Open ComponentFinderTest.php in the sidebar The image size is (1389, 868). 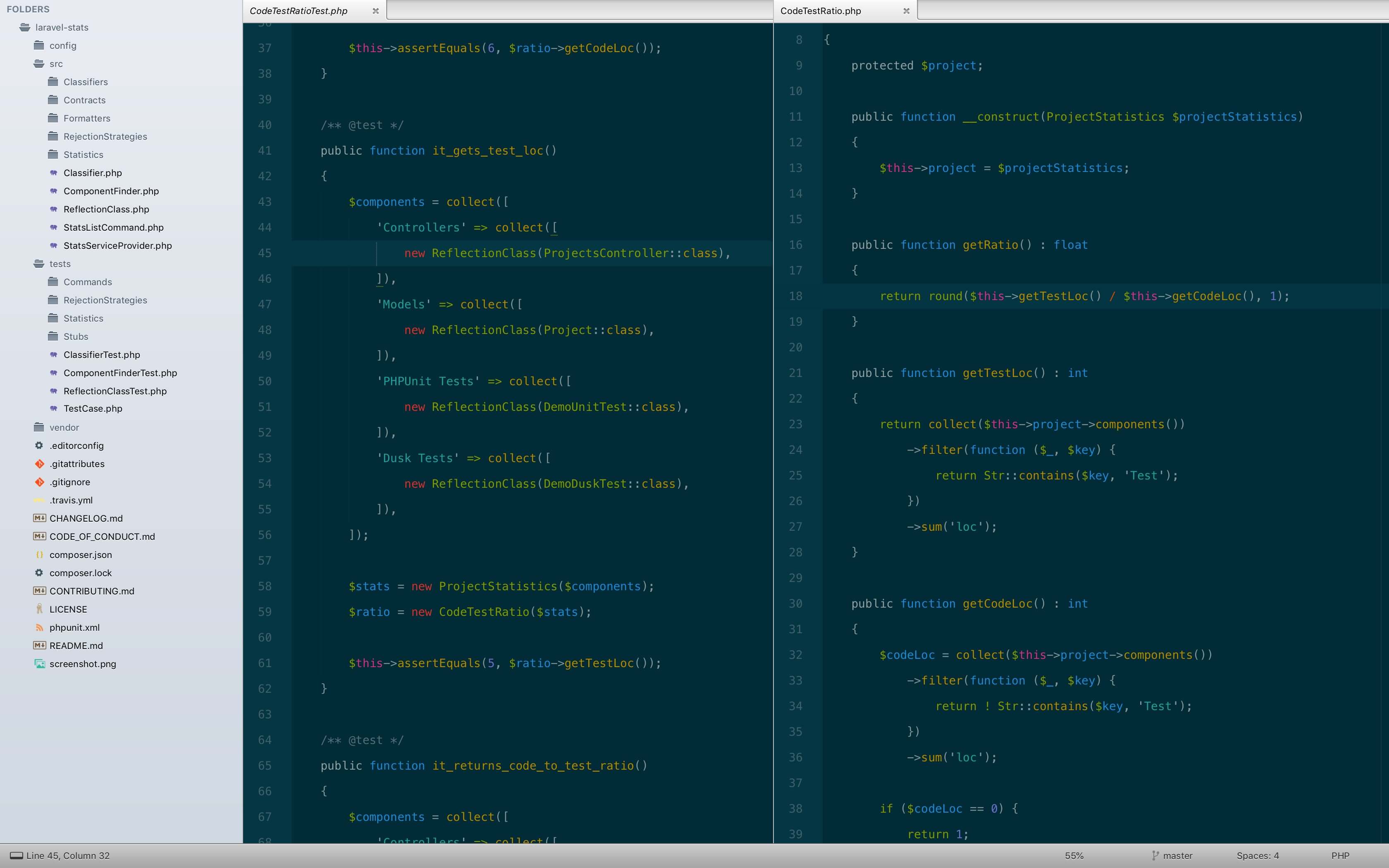(x=120, y=373)
